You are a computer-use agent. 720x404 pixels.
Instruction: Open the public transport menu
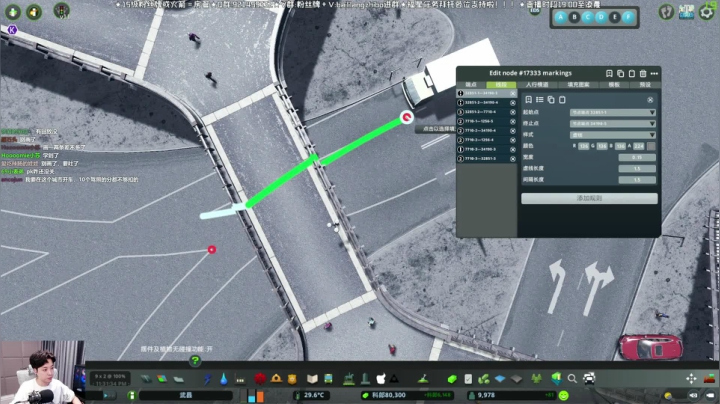tap(328, 379)
